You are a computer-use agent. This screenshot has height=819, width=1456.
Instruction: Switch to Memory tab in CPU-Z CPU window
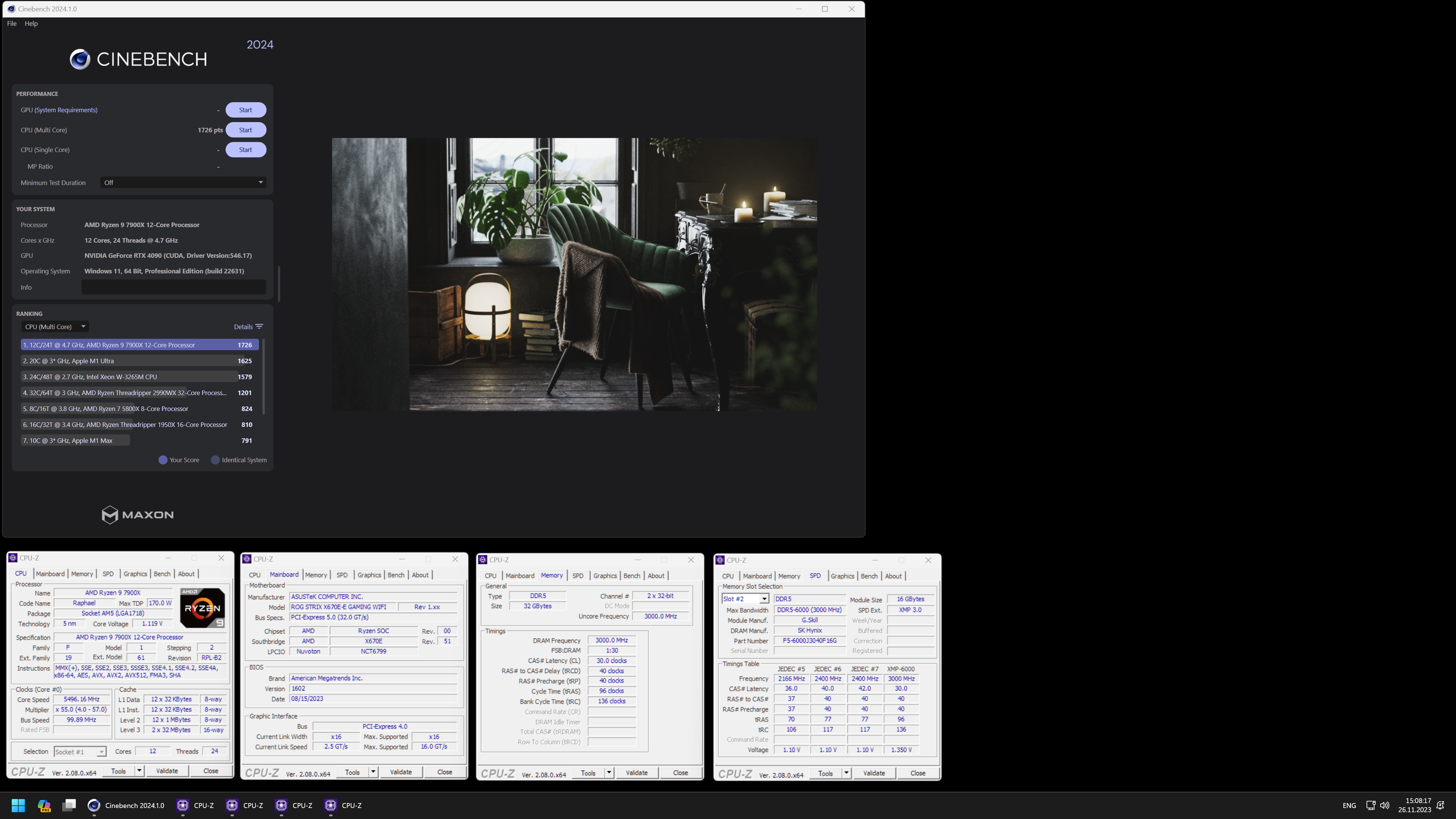coord(82,574)
